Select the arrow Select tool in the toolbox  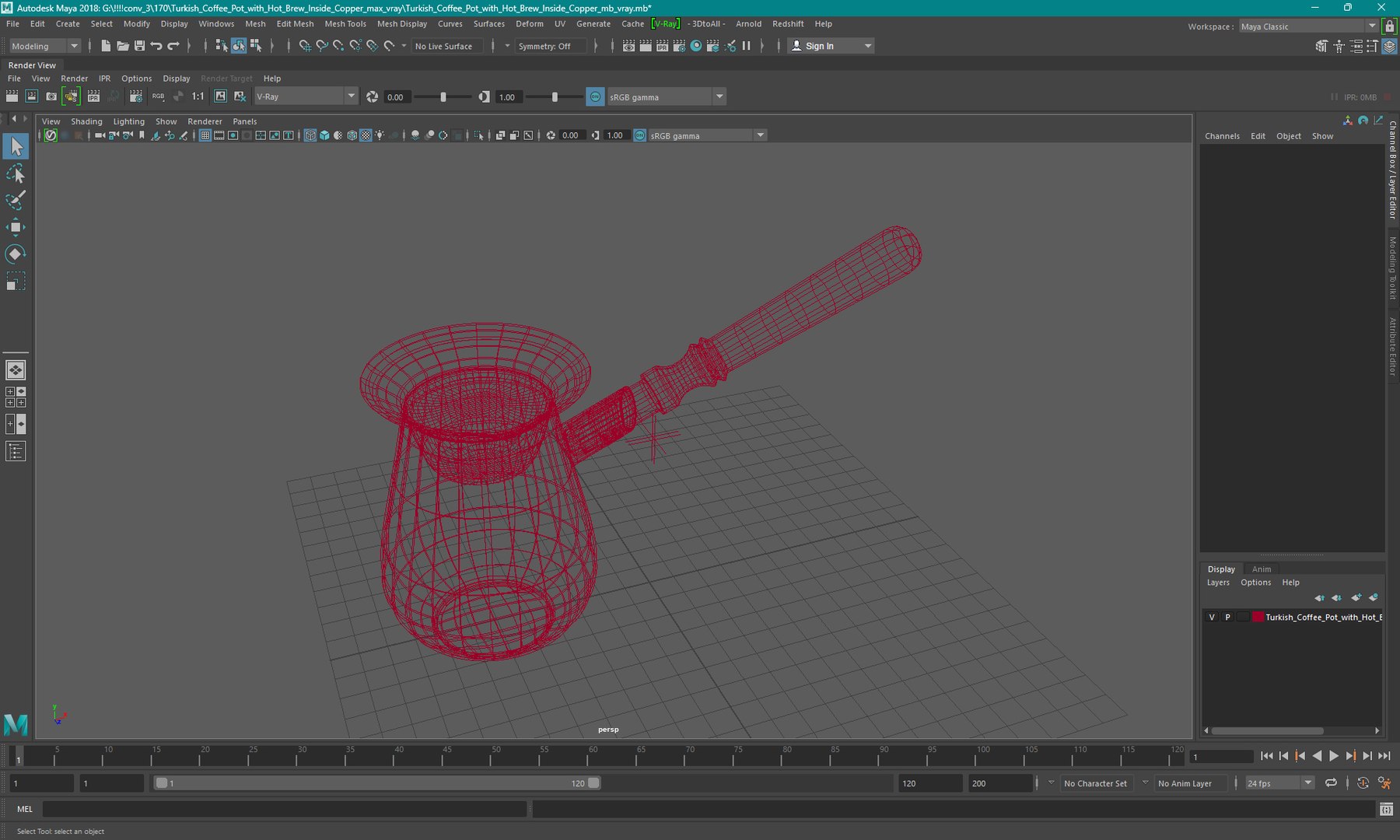[16, 146]
